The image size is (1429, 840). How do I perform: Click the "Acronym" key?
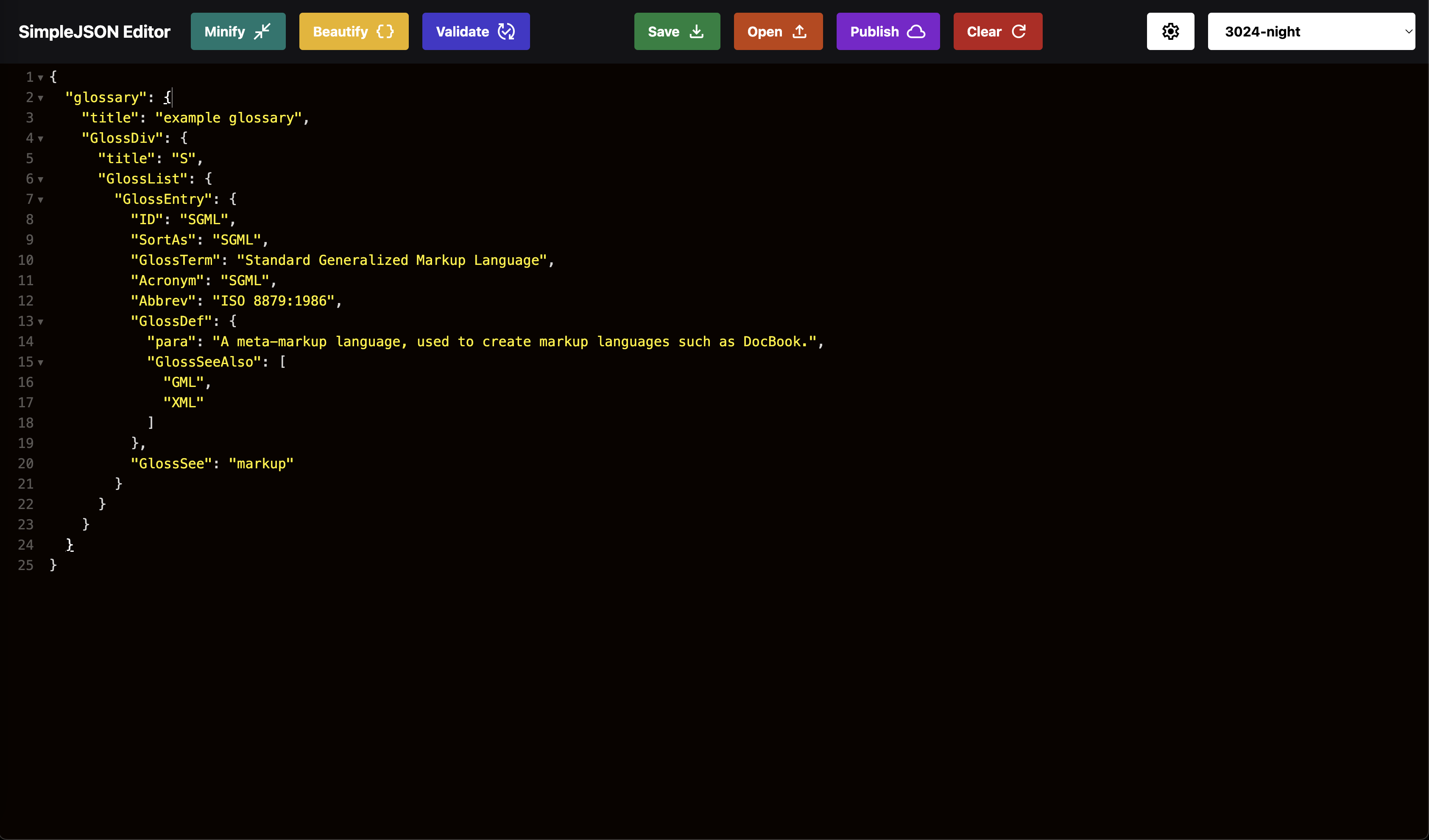click(x=167, y=281)
